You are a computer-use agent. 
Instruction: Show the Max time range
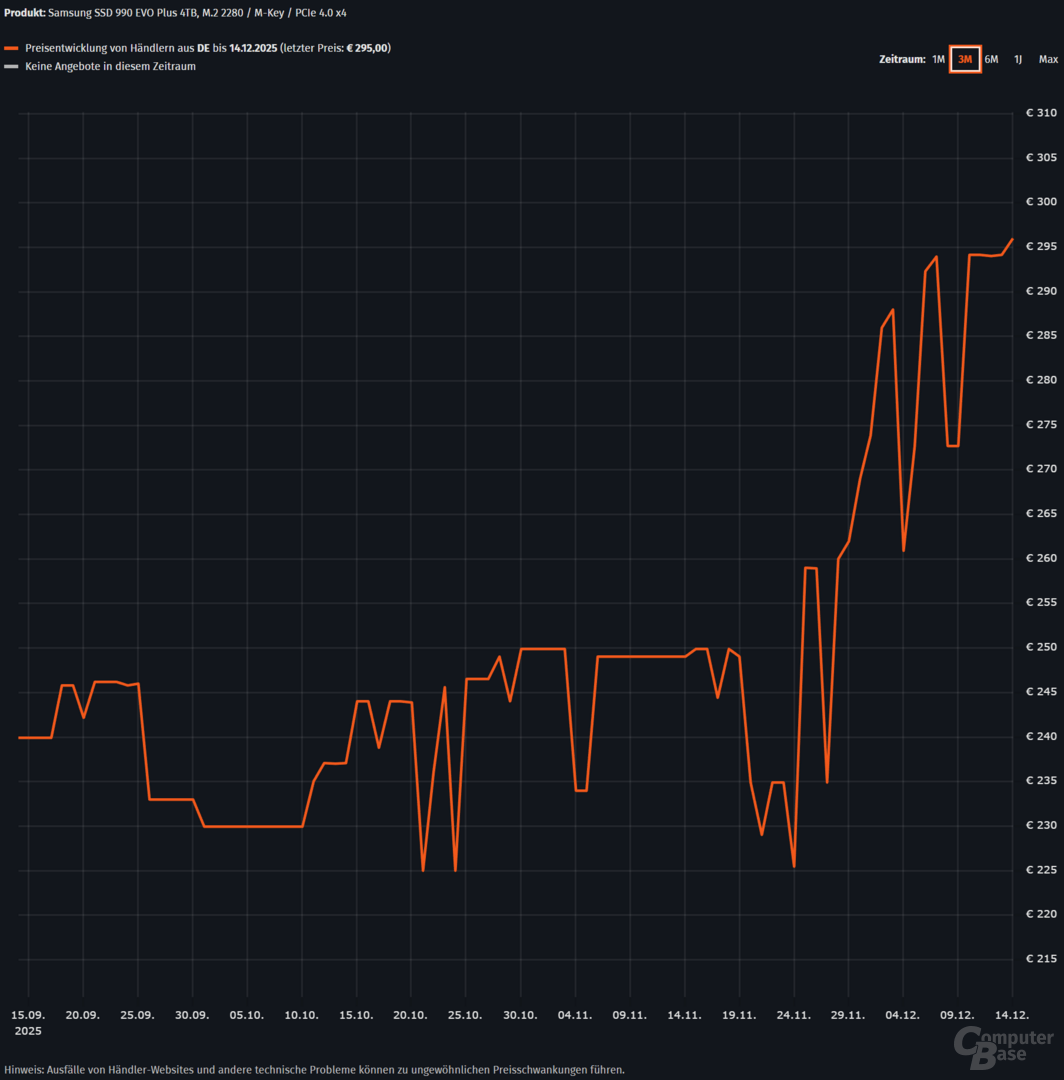(1047, 60)
